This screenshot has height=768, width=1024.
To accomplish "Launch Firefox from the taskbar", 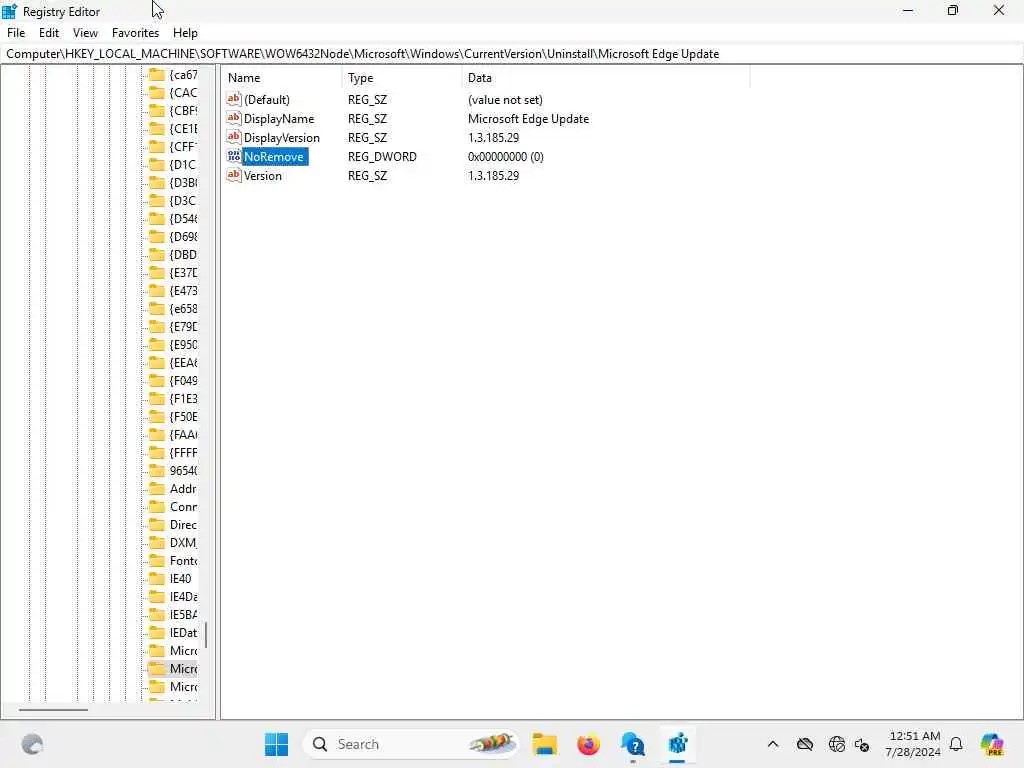I will click(588, 744).
